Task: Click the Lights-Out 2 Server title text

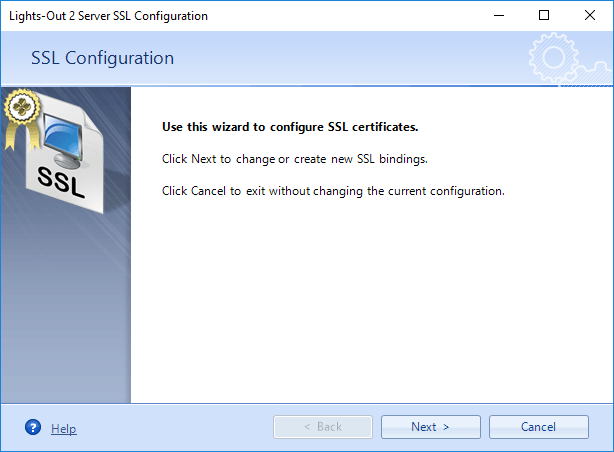Action: (108, 16)
